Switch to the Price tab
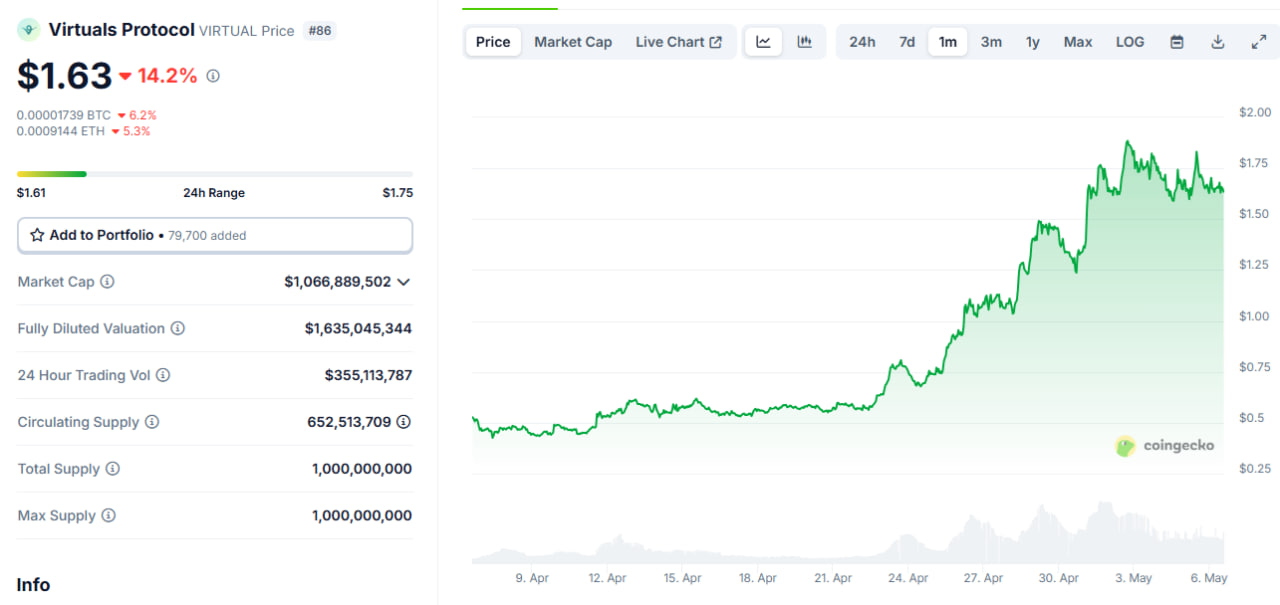Image resolution: width=1280 pixels, height=605 pixels. pyautogui.click(x=493, y=42)
